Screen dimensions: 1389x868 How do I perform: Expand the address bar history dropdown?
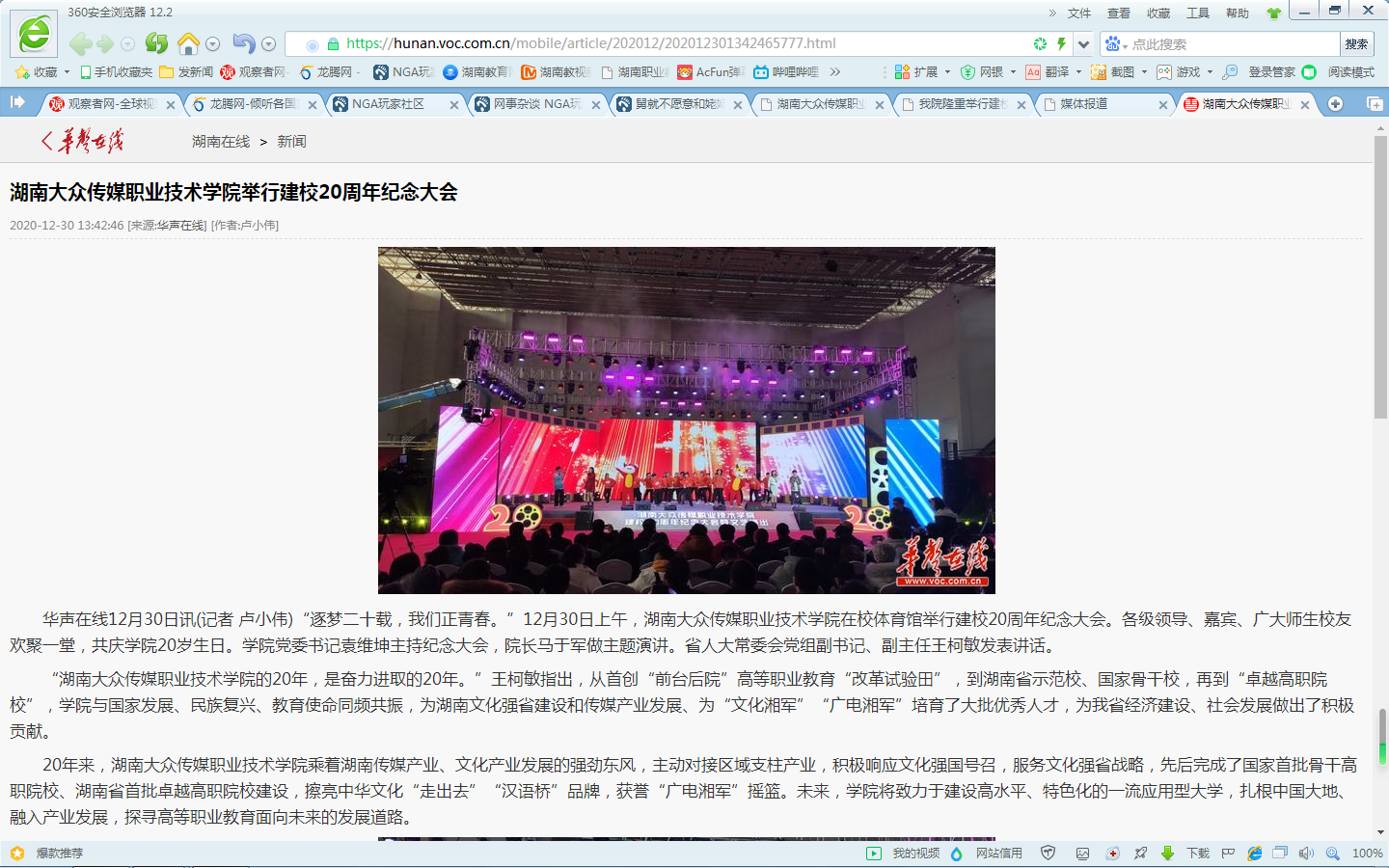tap(1084, 44)
